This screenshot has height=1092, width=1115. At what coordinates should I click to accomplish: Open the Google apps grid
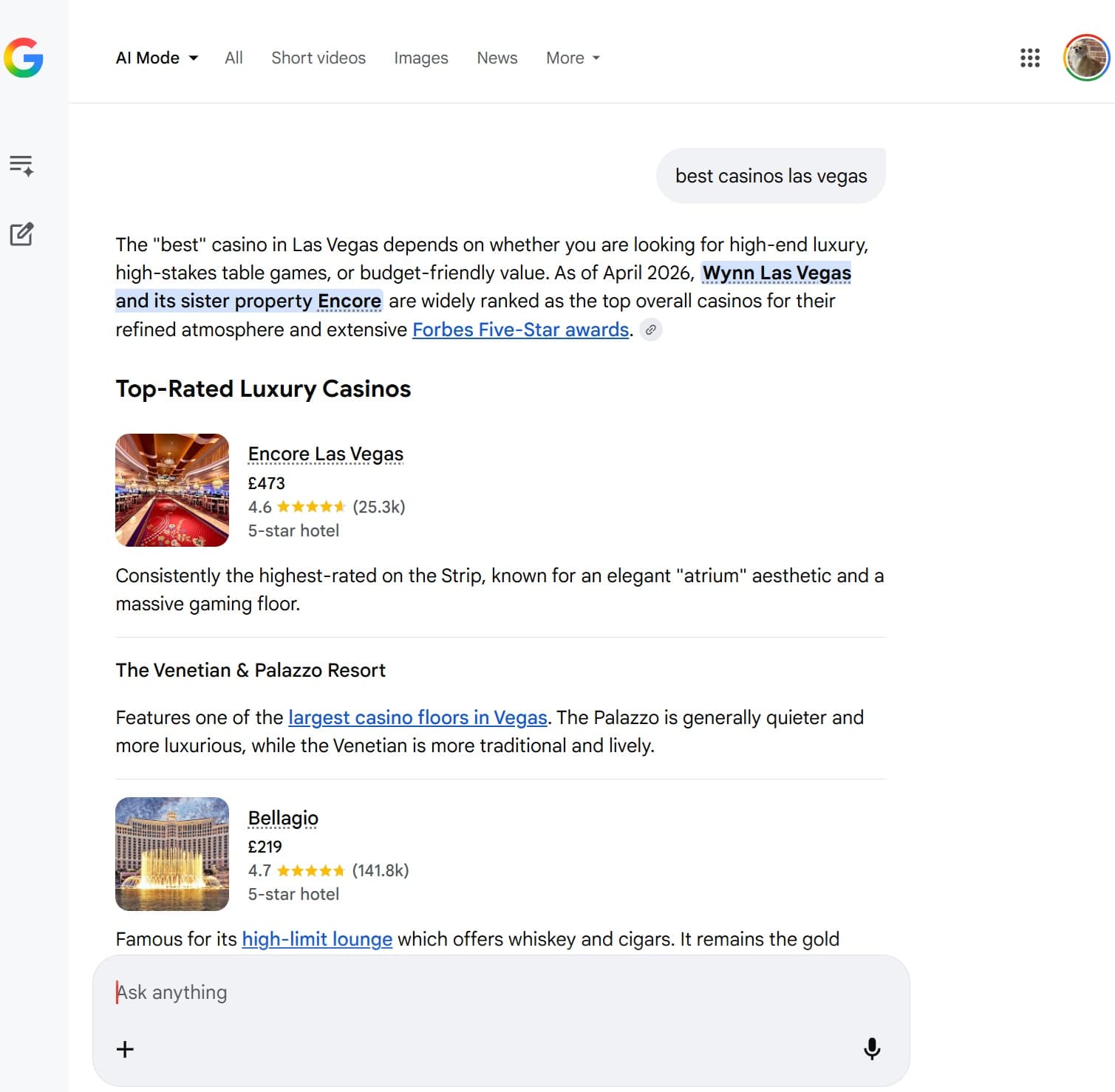coord(1029,58)
